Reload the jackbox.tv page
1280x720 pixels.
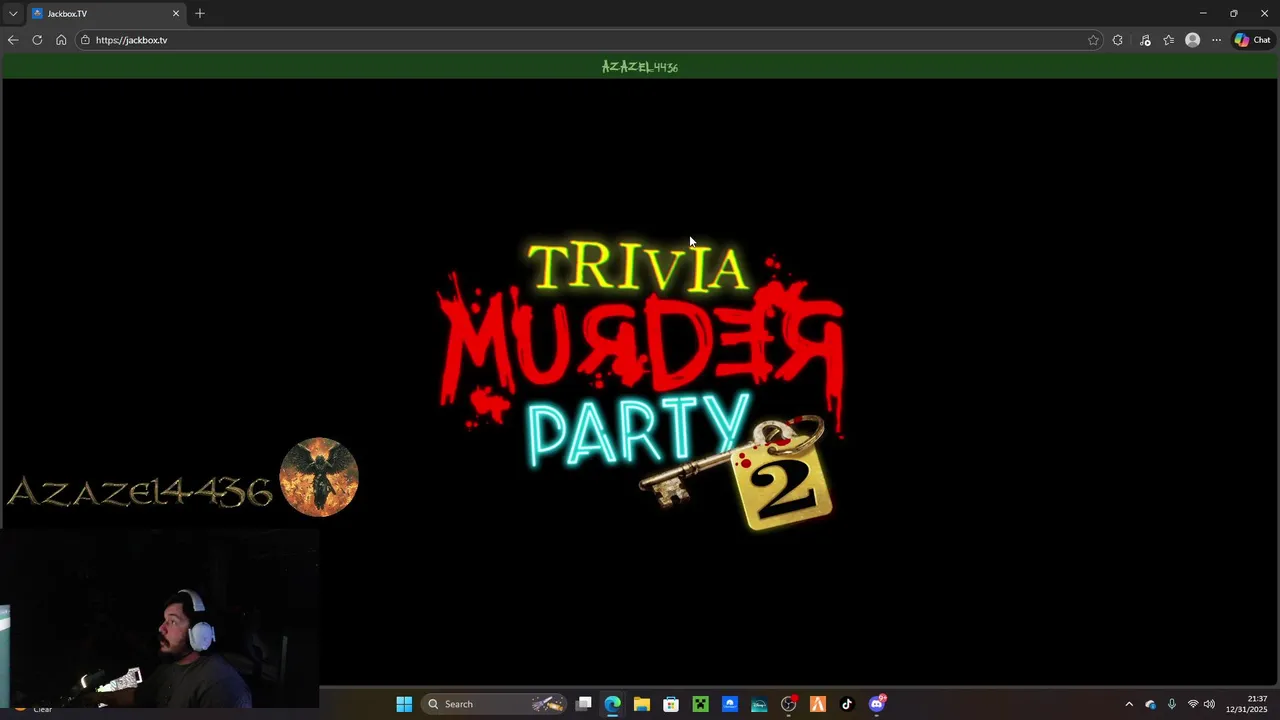point(37,40)
